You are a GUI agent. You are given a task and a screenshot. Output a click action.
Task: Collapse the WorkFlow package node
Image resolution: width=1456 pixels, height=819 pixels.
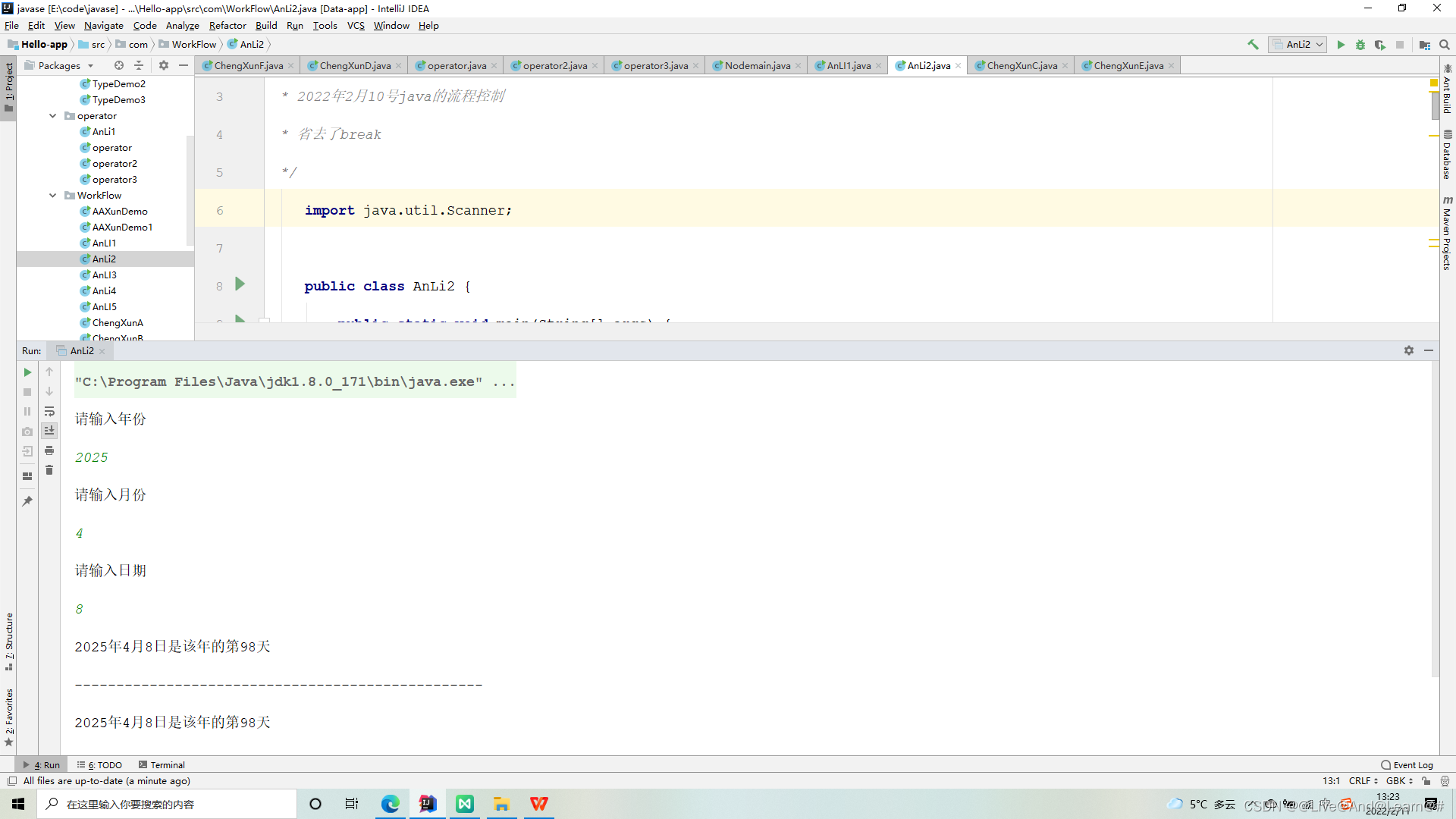(52, 195)
